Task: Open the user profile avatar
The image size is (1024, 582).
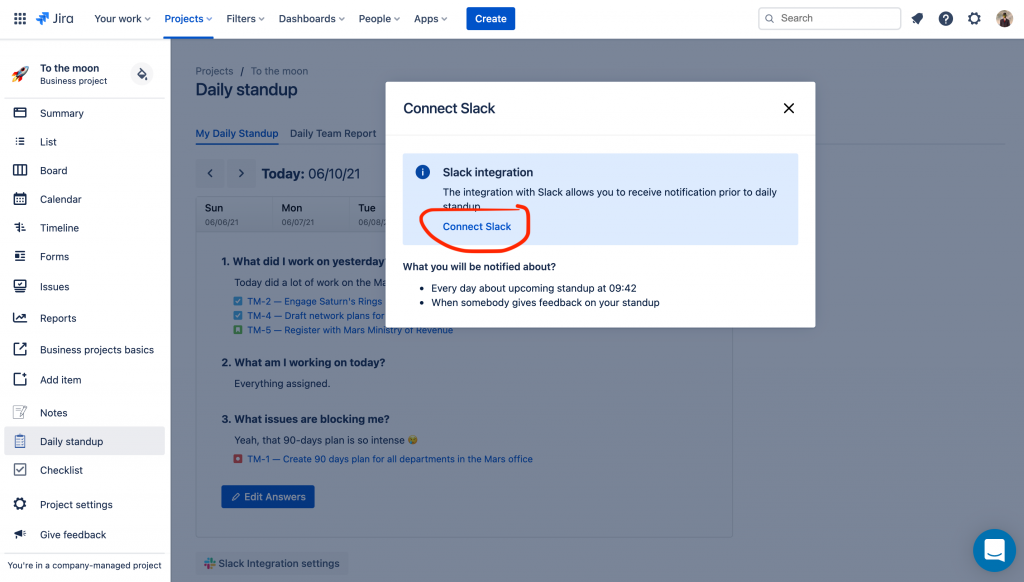Action: point(1004,18)
